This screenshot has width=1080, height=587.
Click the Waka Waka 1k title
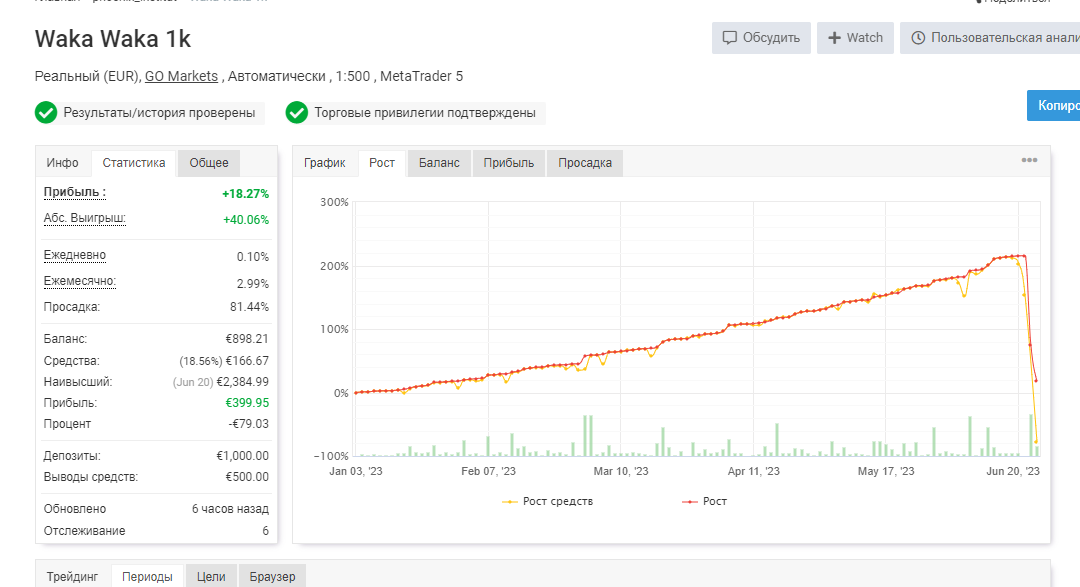[x=113, y=39]
